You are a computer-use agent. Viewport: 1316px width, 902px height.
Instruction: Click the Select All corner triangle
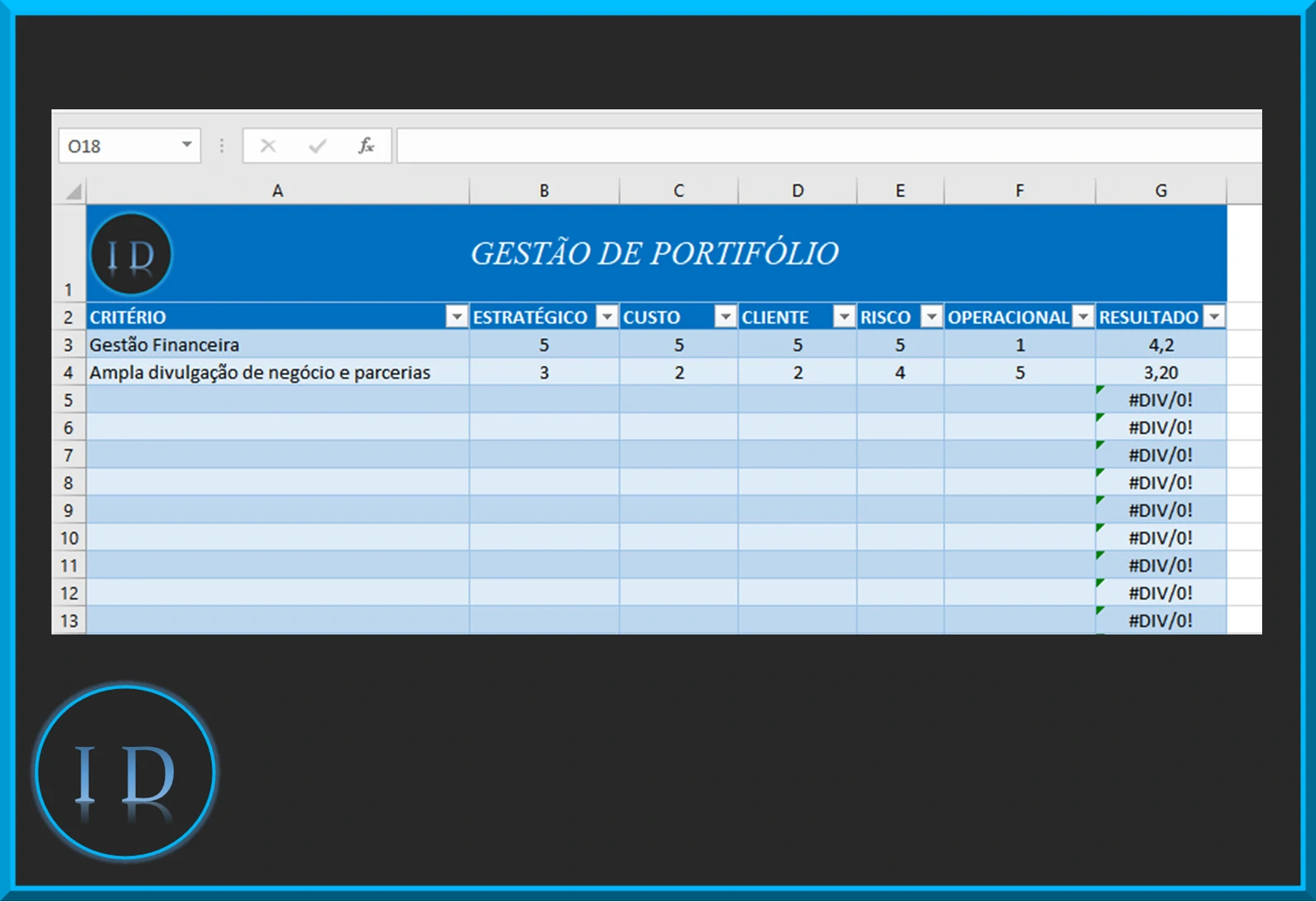73,192
